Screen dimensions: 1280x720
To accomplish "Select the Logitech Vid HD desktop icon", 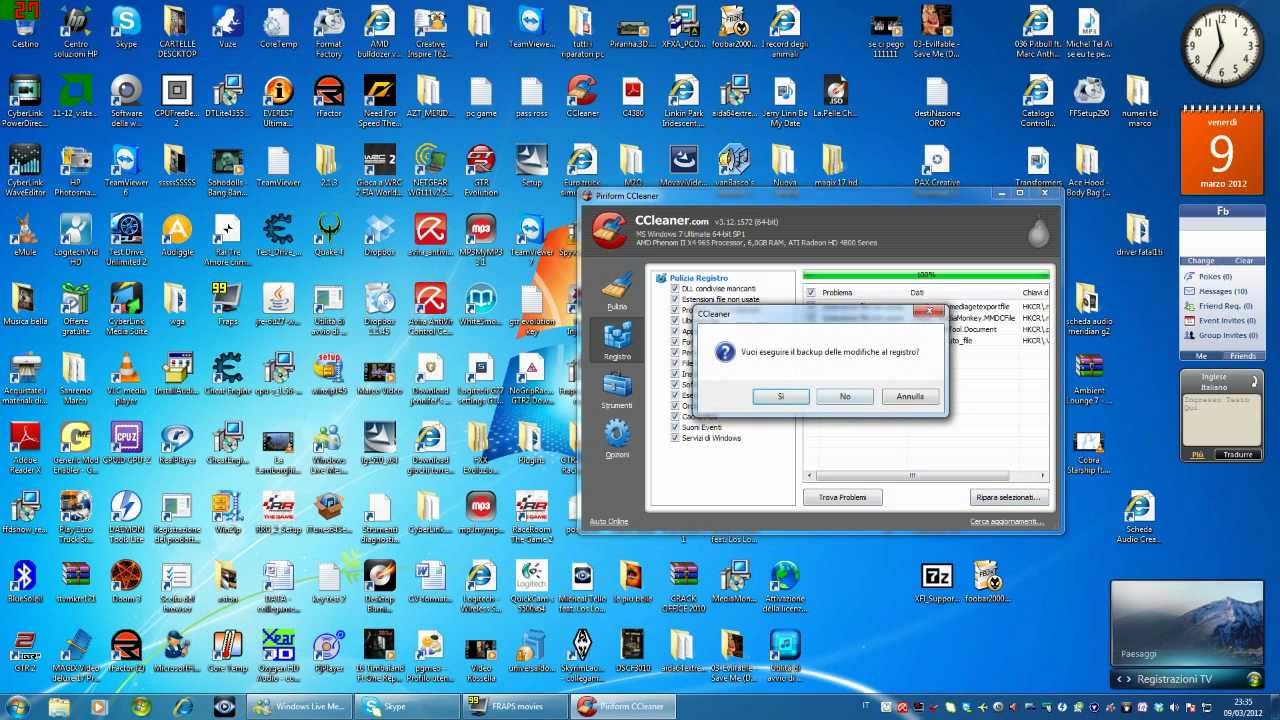I will pyautogui.click(x=76, y=241).
